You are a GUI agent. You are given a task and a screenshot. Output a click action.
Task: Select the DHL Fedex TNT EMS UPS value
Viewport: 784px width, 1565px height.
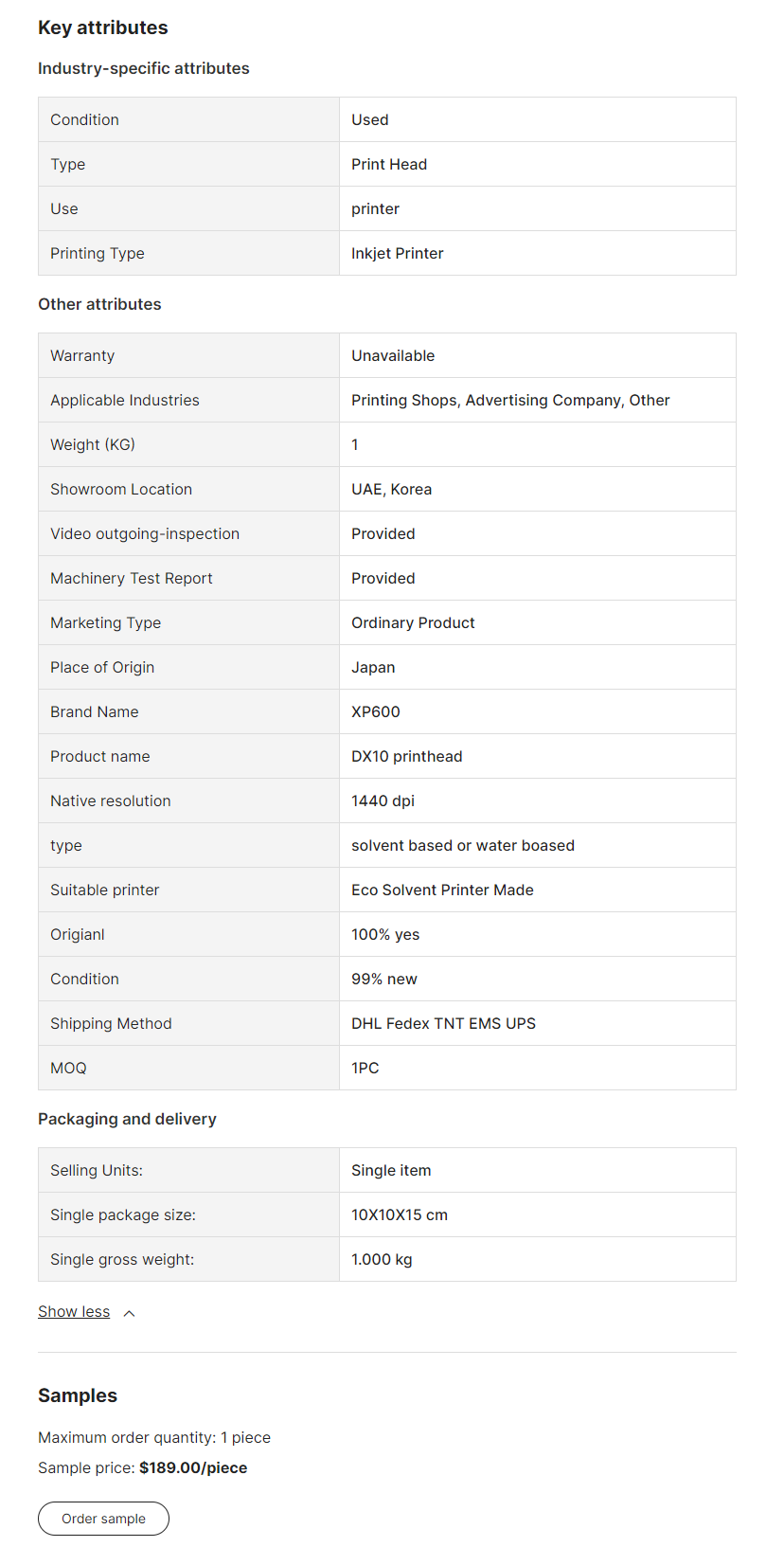coord(443,1024)
